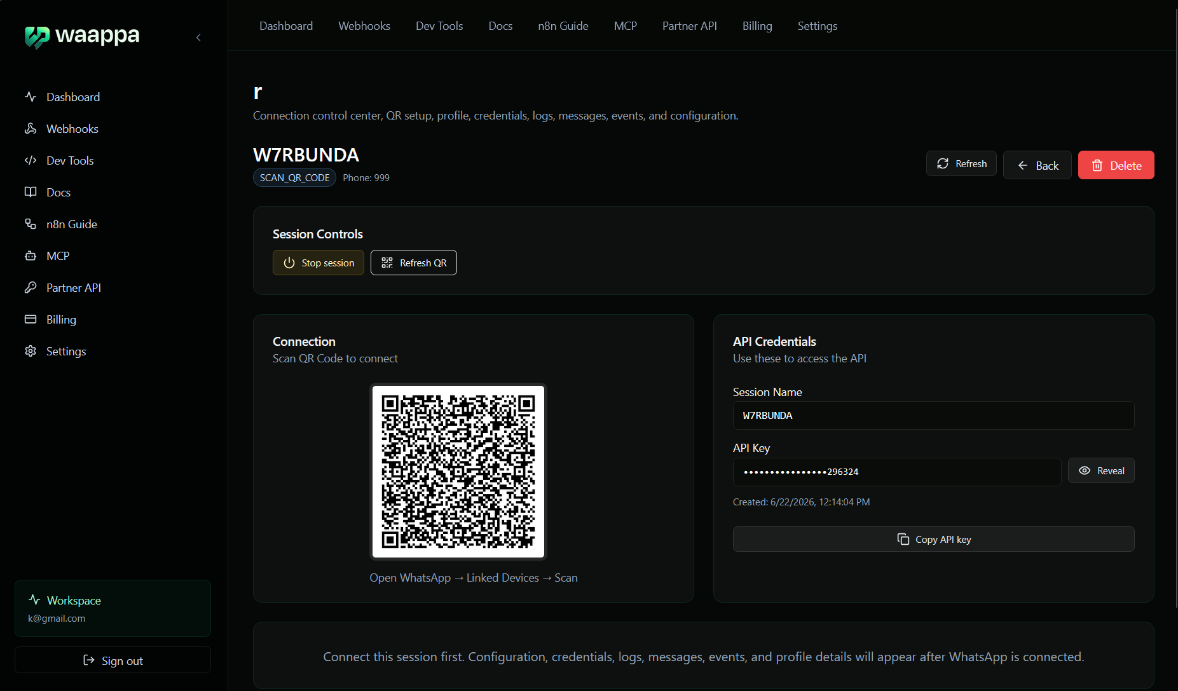Viewport: 1178px width, 691px height.
Task: Switch to the MCP top tab
Action: [625, 26]
